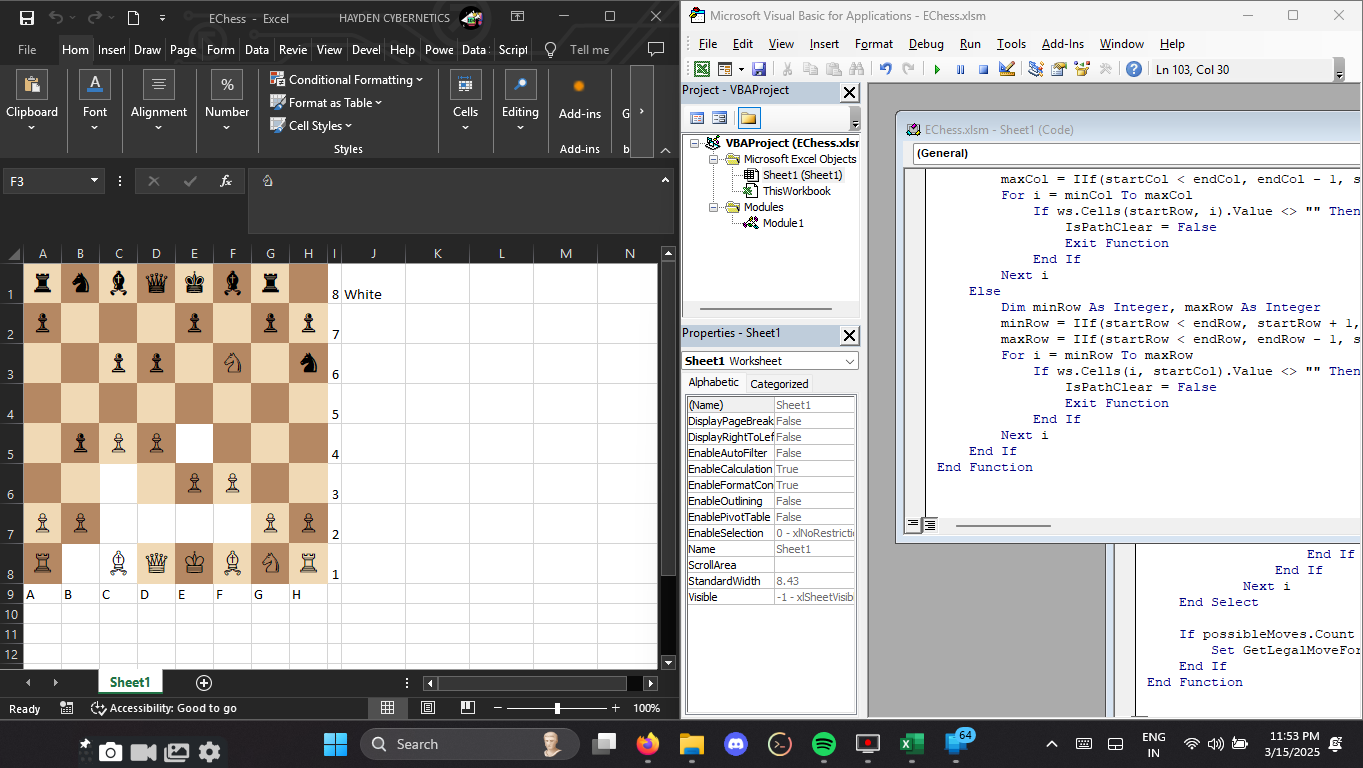
Task: Open the Sheet1 Worksheet object dropdown
Action: coord(849,361)
